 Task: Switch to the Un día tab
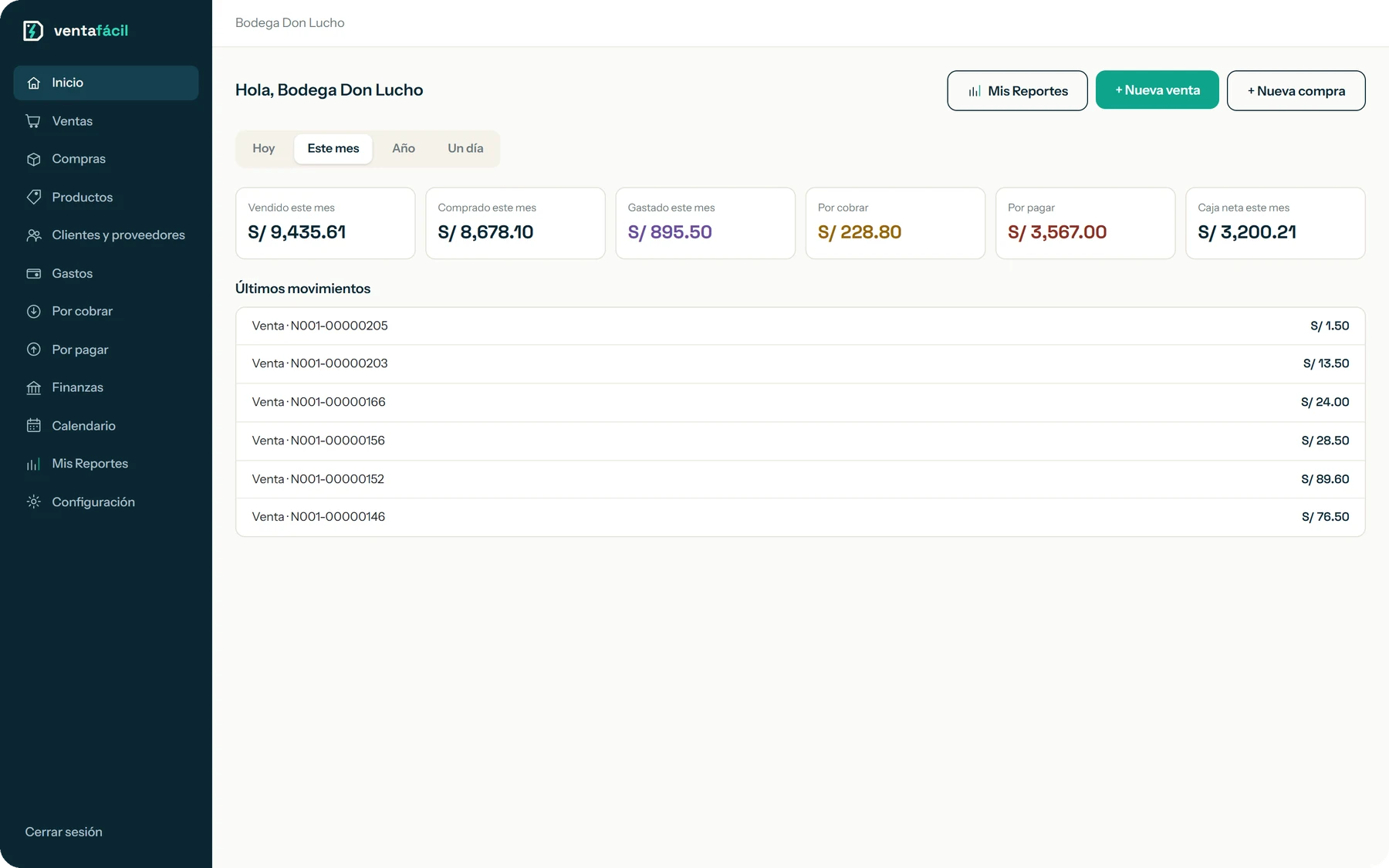pyautogui.click(x=465, y=148)
